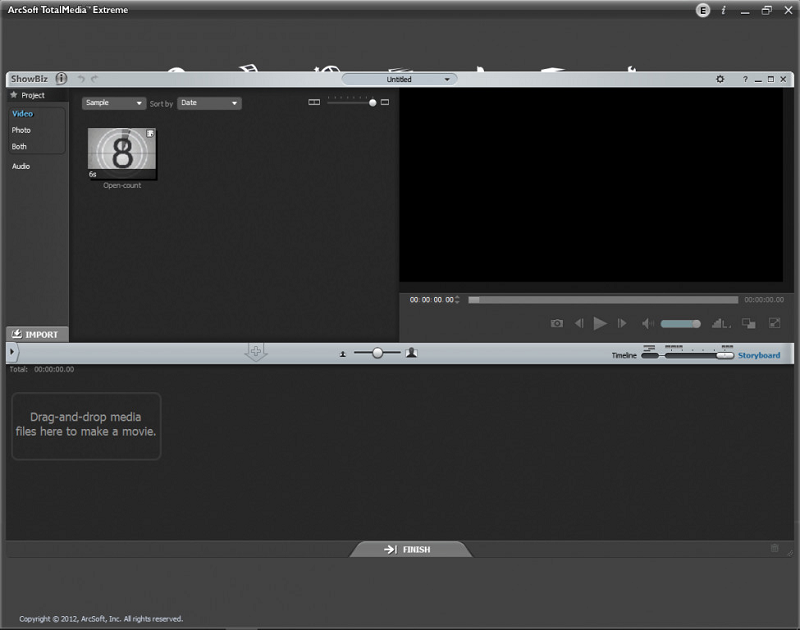Open the ShowBiz settings gear
Image resolution: width=800 pixels, height=630 pixels.
[720, 79]
